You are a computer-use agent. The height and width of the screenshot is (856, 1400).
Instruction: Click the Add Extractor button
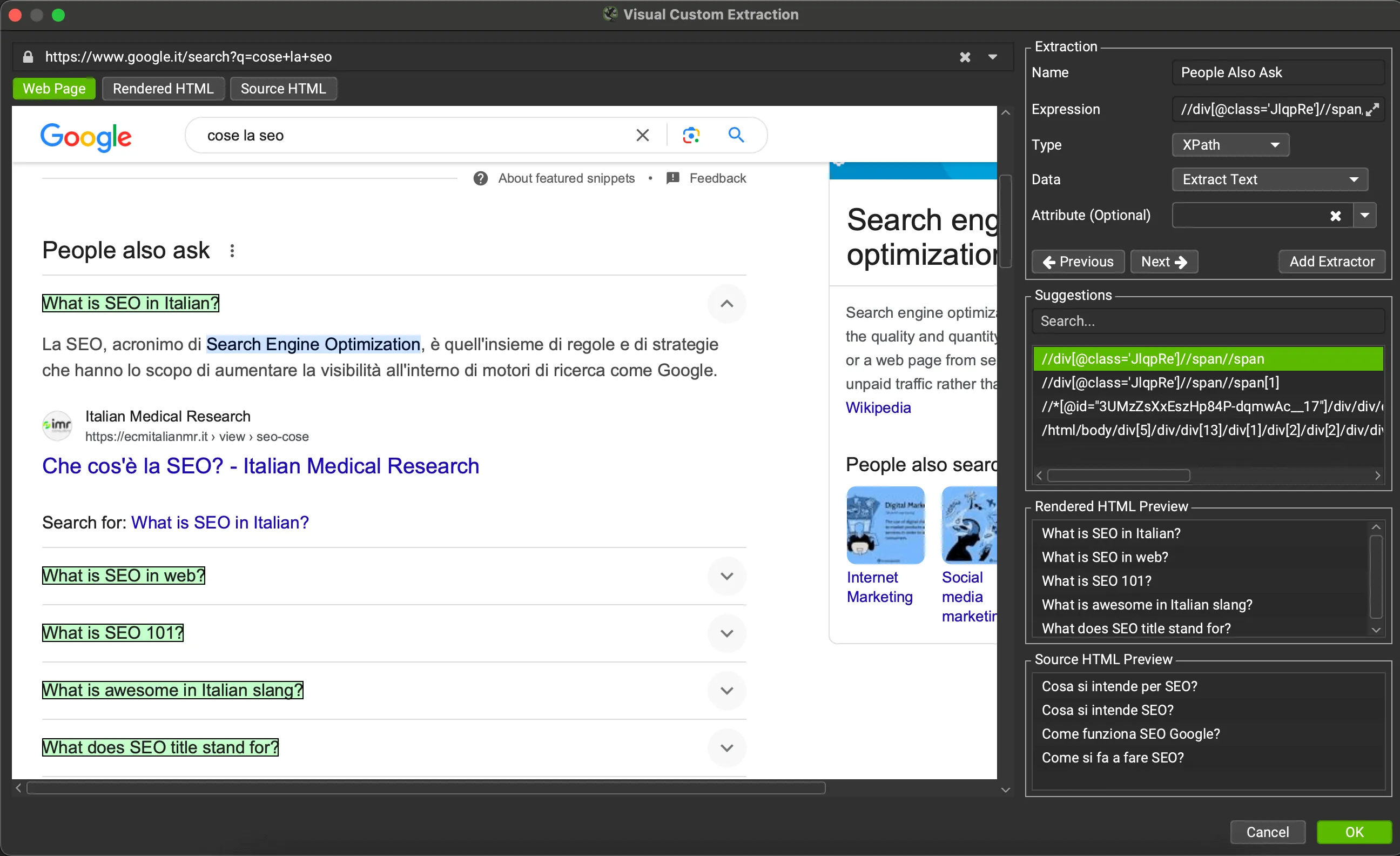(1332, 261)
